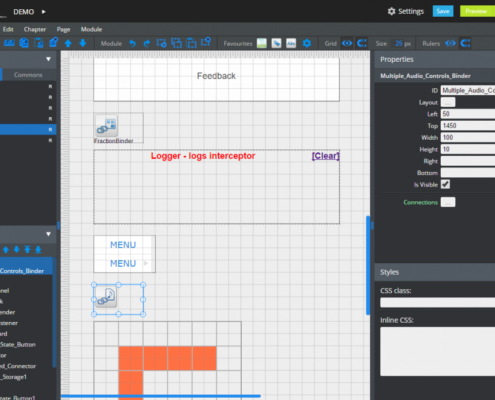Open the Chapter menu
This screenshot has height=400, width=495.
tap(35, 29)
